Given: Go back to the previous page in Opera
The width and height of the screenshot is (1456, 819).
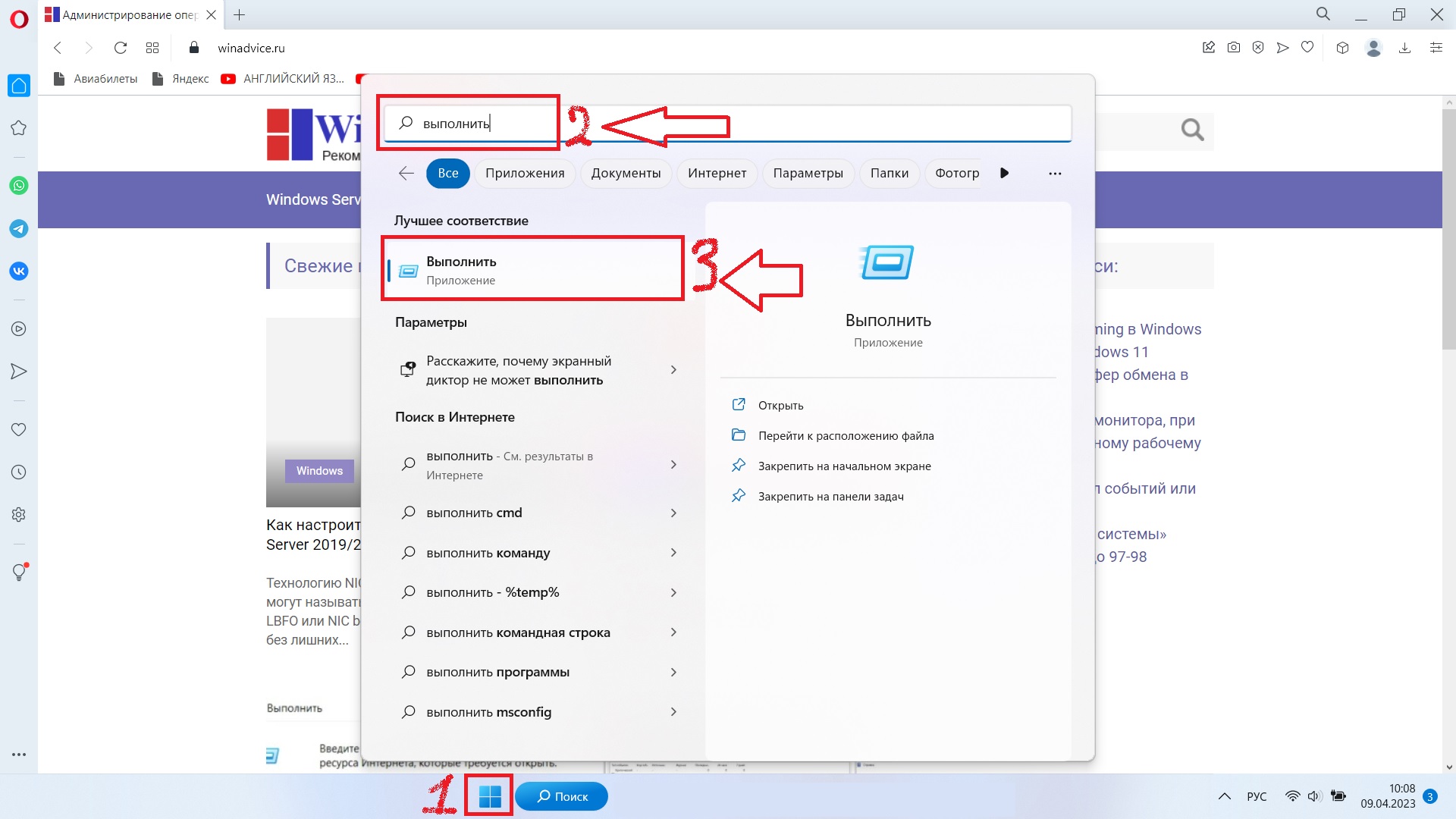Looking at the screenshot, I should click(x=58, y=48).
